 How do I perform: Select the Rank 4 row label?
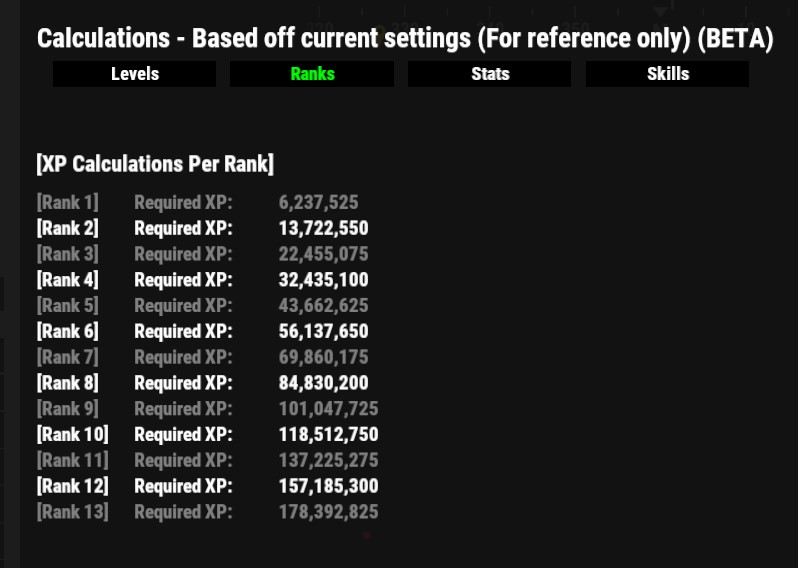[x=68, y=280]
